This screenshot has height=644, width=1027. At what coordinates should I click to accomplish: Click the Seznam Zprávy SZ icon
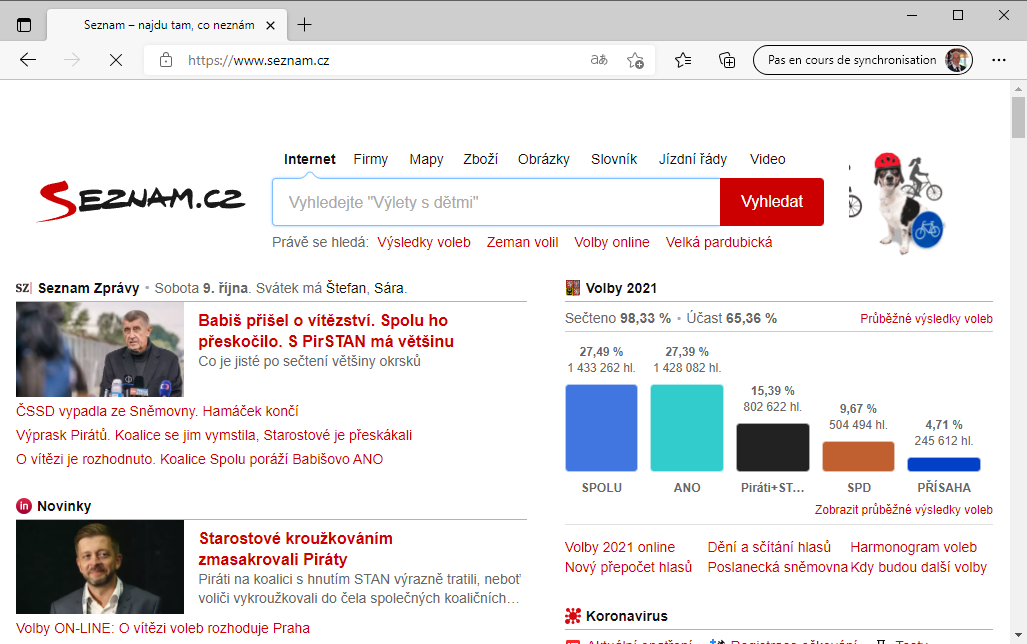24,288
